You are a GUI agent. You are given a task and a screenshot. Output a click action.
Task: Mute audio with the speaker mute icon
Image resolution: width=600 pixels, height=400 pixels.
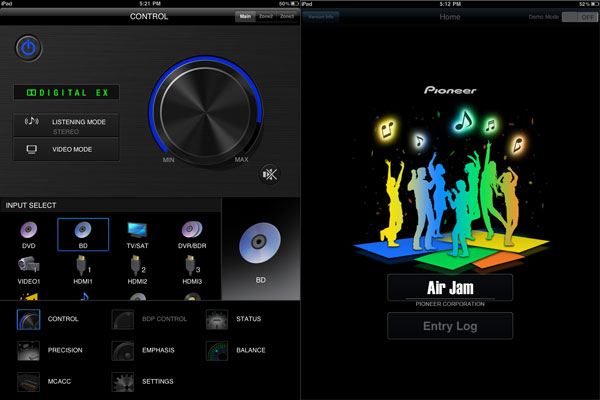click(270, 175)
